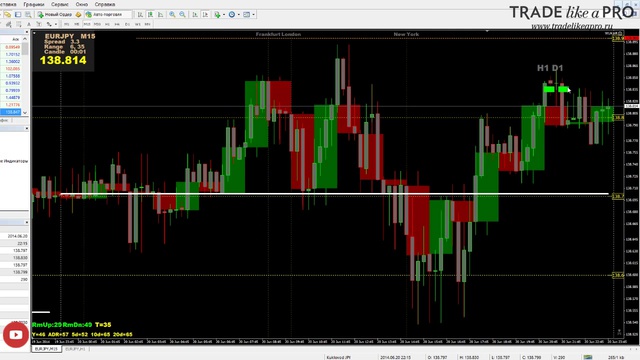The width and height of the screenshot is (640, 360).
Task: Switch to EURJPY,H1 chart tab
Action: pyautogui.click(x=75, y=349)
